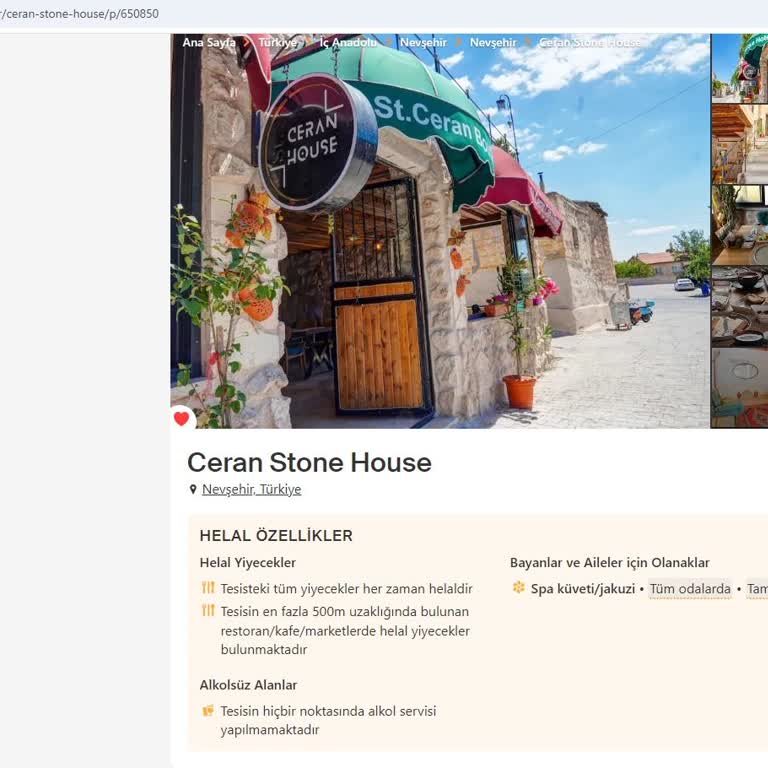Click the fork icon beside 'Tesisin en fazla 500m'
The width and height of the screenshot is (768, 768).
click(208, 610)
